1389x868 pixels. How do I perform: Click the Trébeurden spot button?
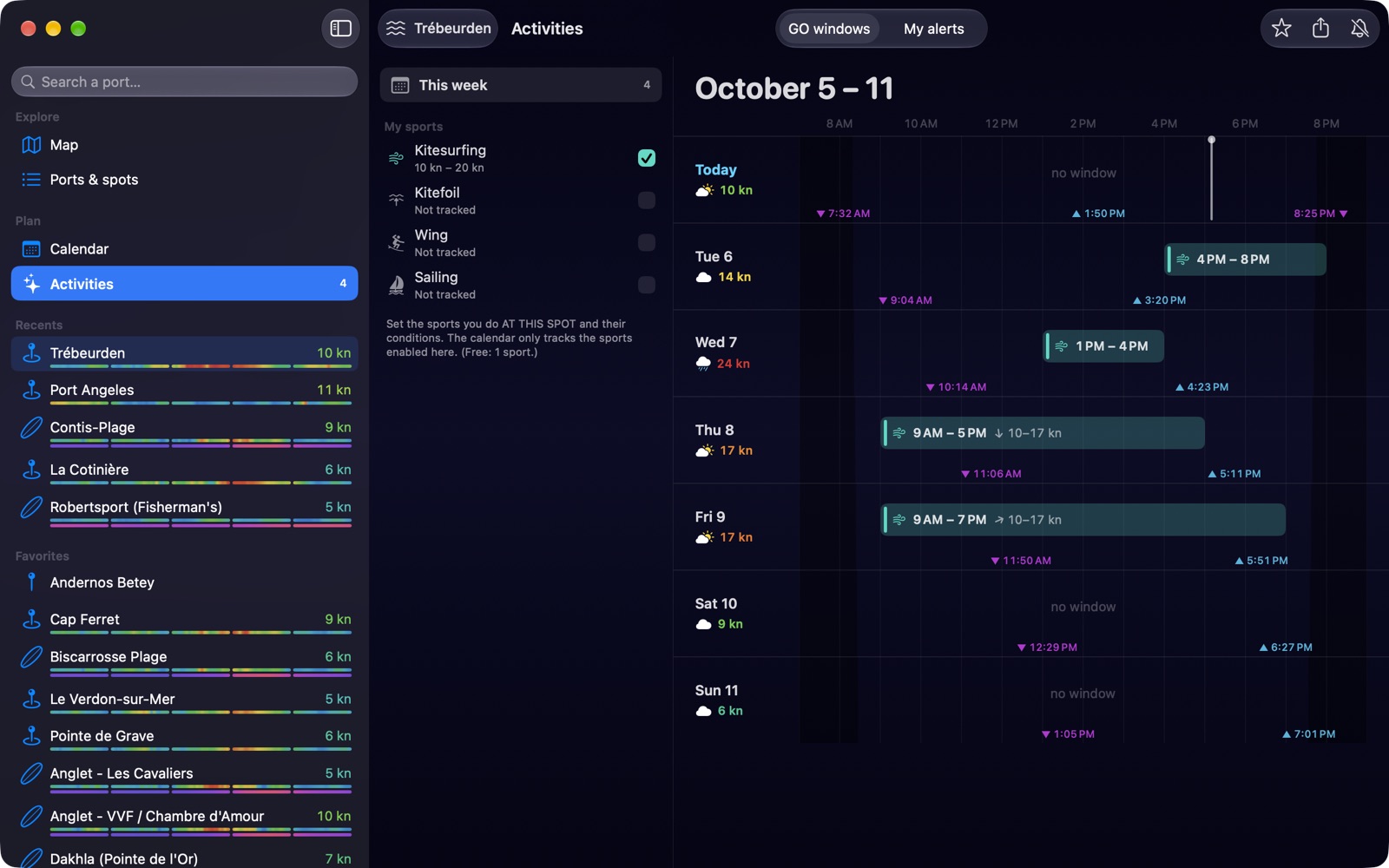[438, 29]
